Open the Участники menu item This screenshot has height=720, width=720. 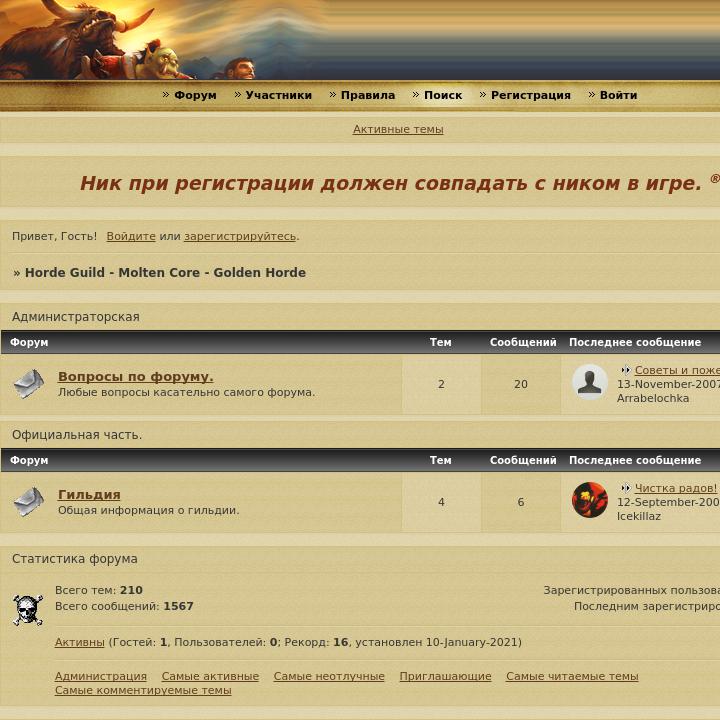(x=278, y=95)
